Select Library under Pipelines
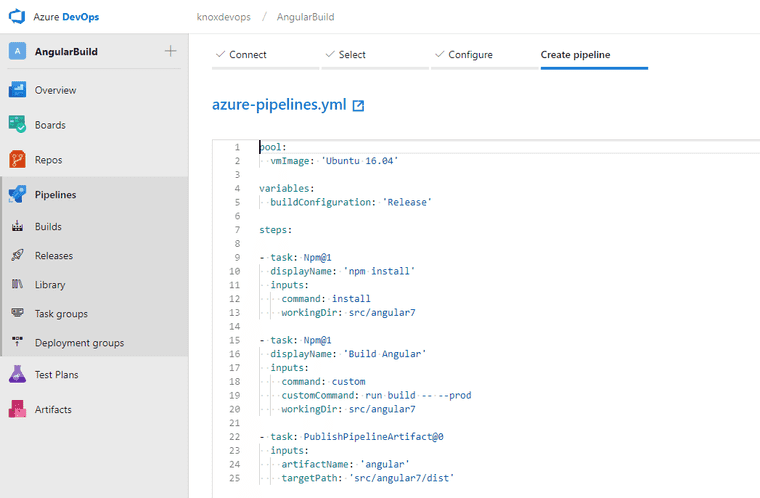This screenshot has width=760, height=498. (x=50, y=285)
